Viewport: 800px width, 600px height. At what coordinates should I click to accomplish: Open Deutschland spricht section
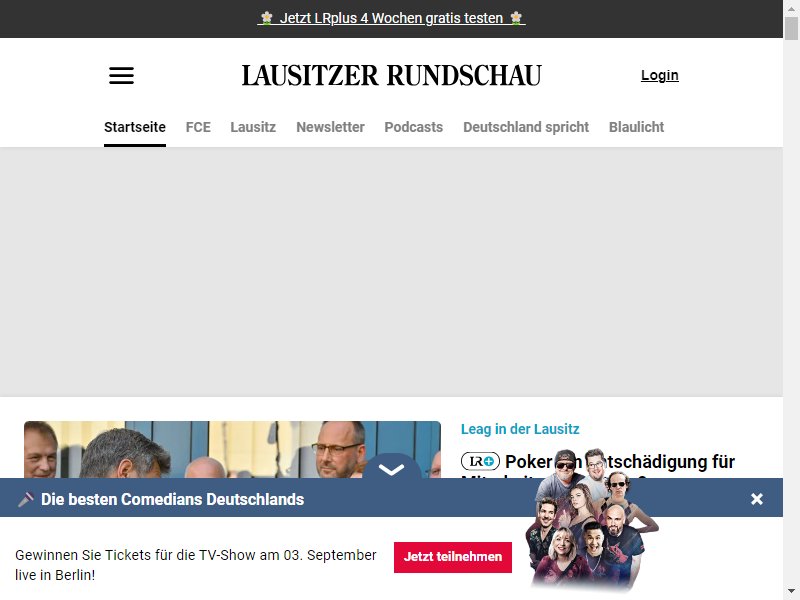526,127
